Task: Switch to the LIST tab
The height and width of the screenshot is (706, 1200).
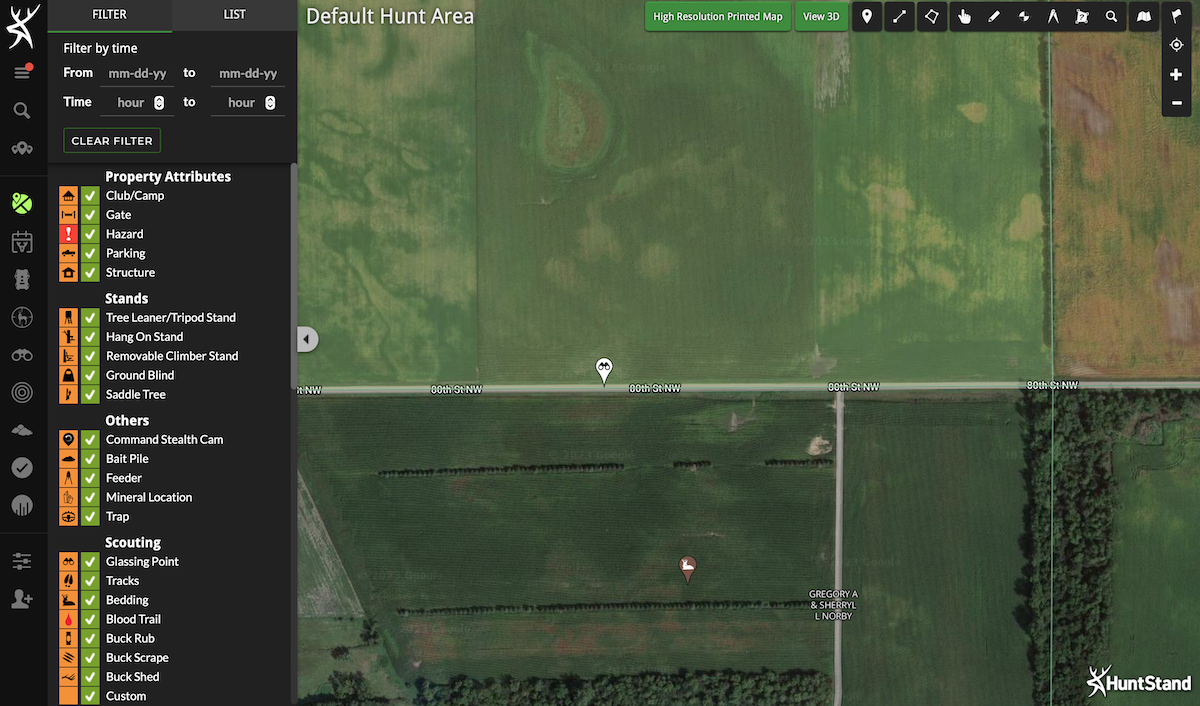Action: click(x=234, y=15)
